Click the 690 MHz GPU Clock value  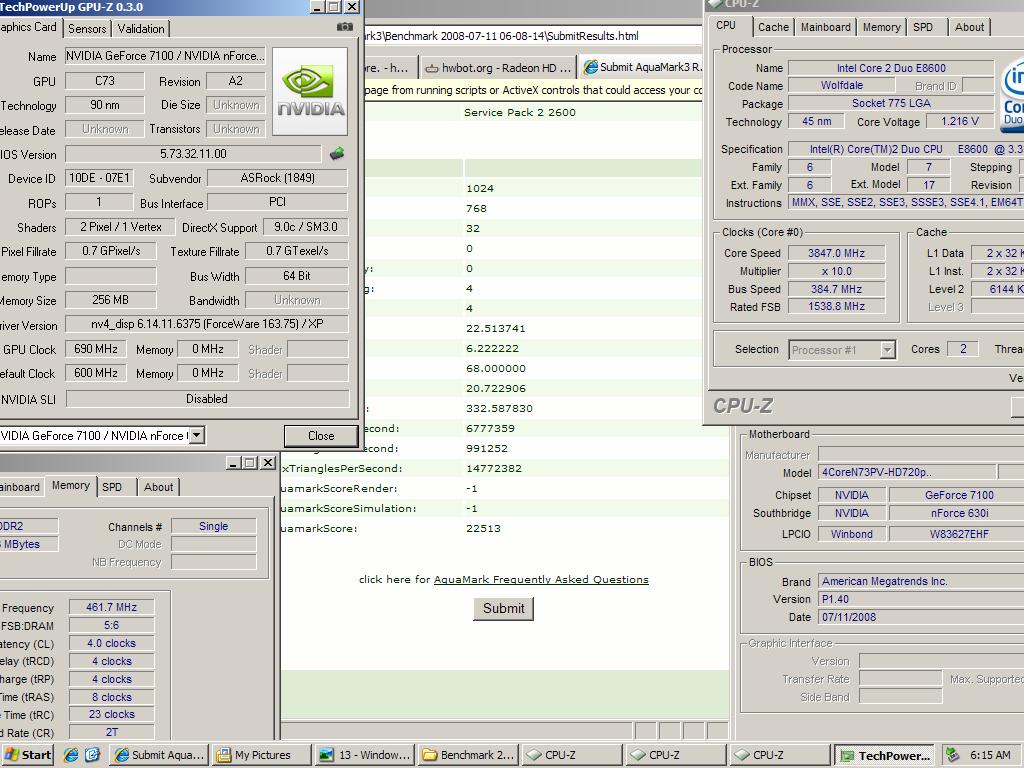click(95, 349)
